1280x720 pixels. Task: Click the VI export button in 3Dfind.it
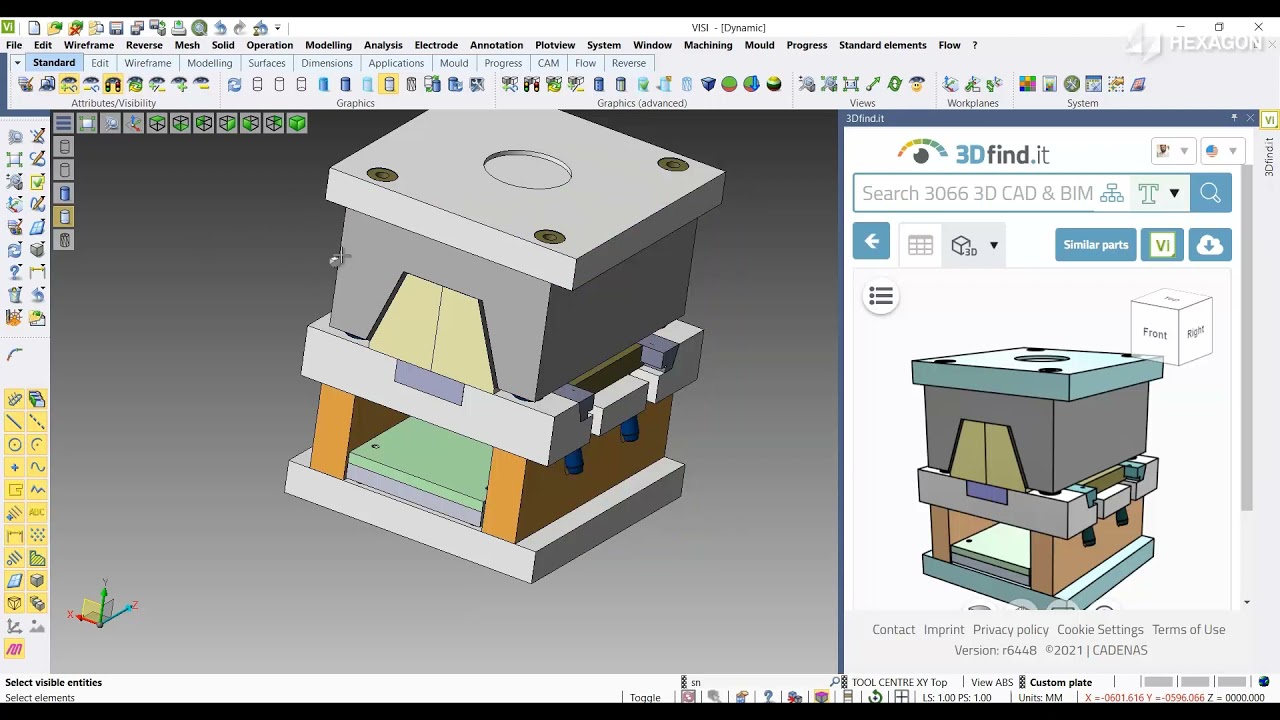[x=1162, y=245]
